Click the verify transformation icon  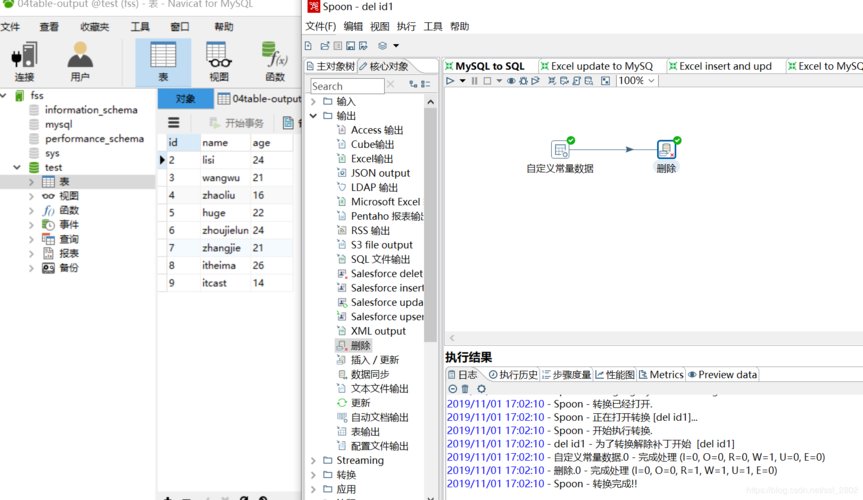click(x=552, y=81)
